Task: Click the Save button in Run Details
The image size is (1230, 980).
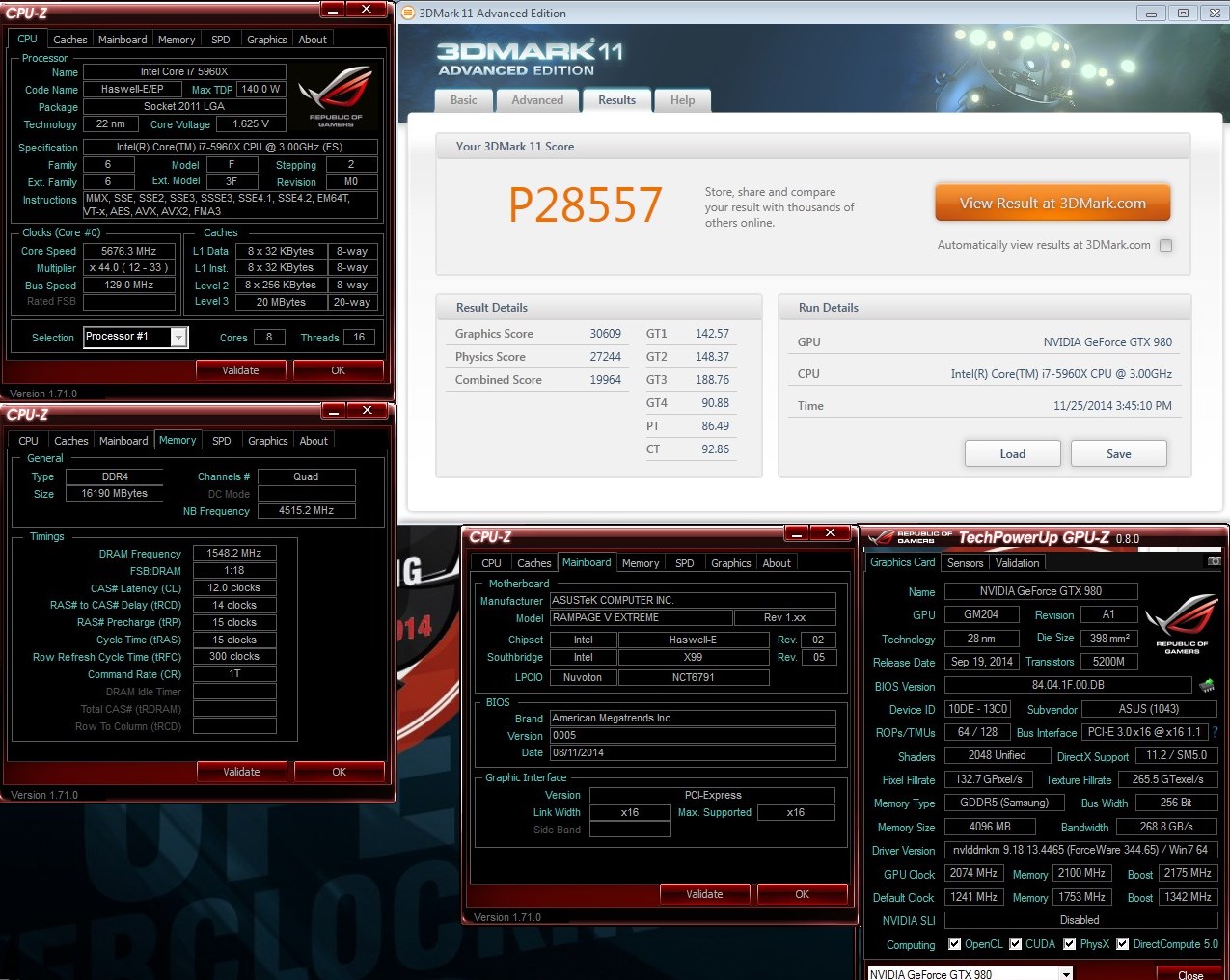Action: pos(1119,454)
